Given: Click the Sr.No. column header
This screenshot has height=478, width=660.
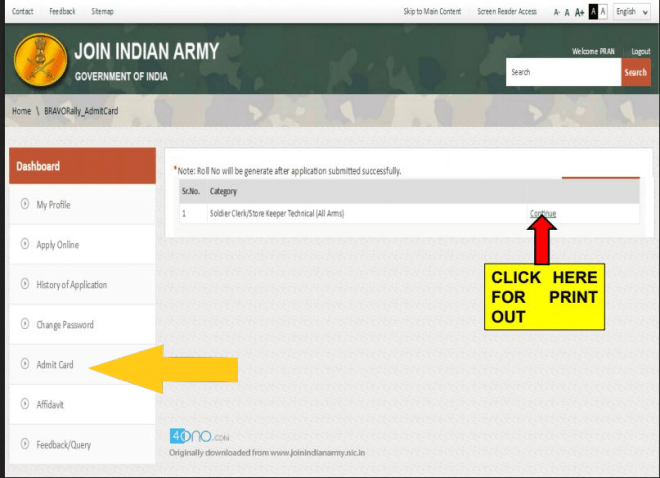Looking at the screenshot, I should tap(191, 191).
